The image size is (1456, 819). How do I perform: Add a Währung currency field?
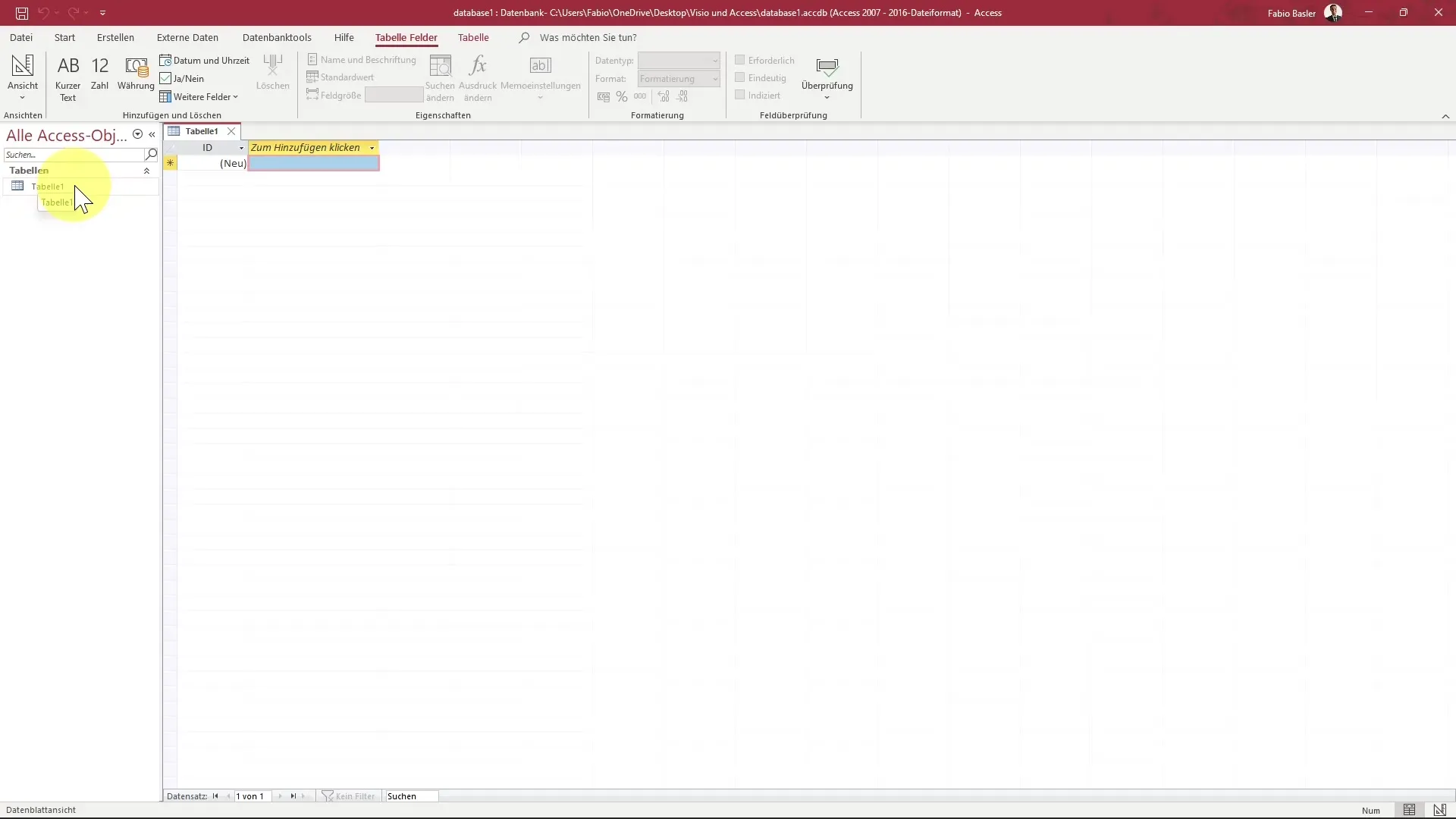point(136,74)
